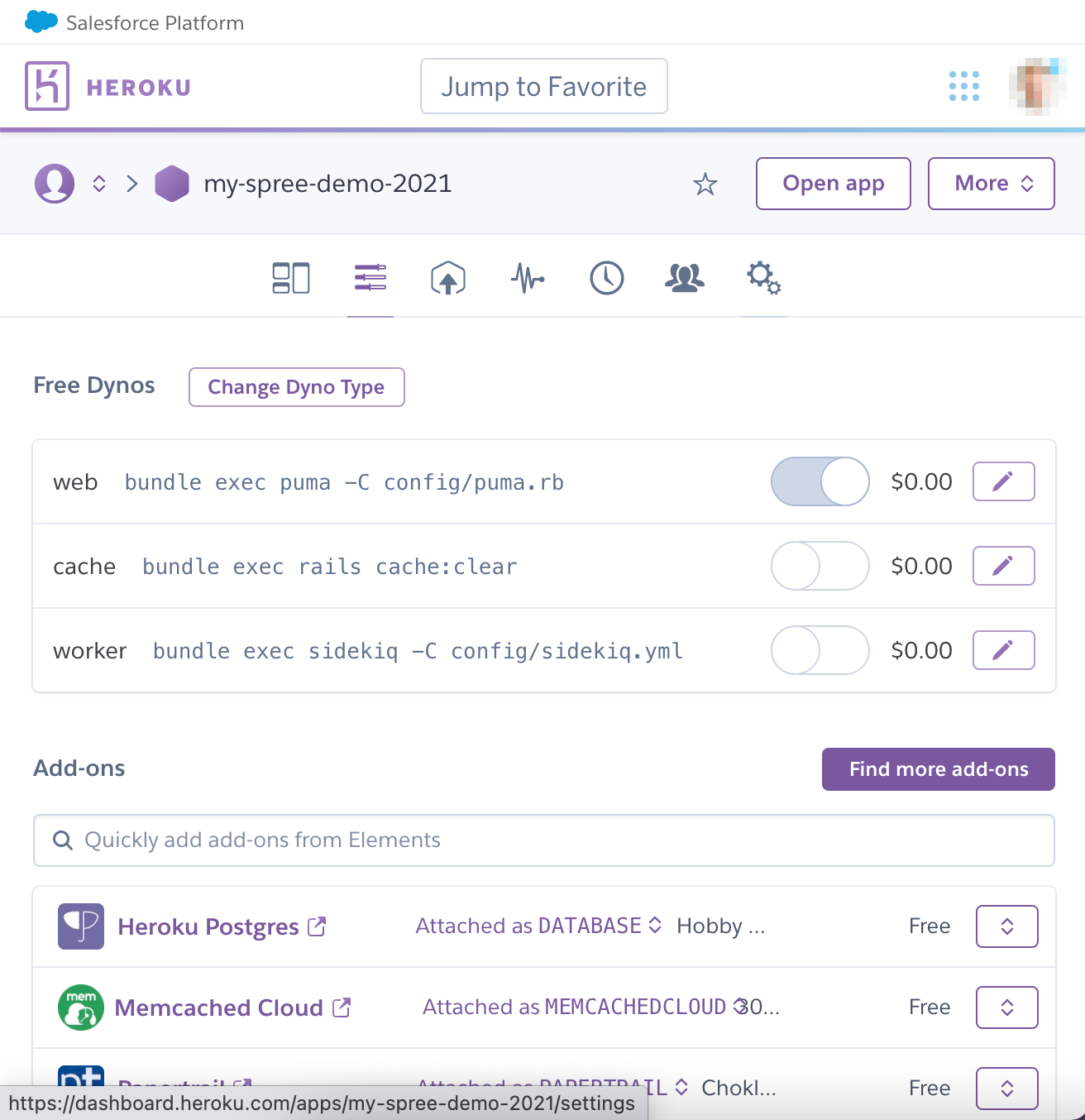Edit the web dyno with pencil icon

(1004, 481)
